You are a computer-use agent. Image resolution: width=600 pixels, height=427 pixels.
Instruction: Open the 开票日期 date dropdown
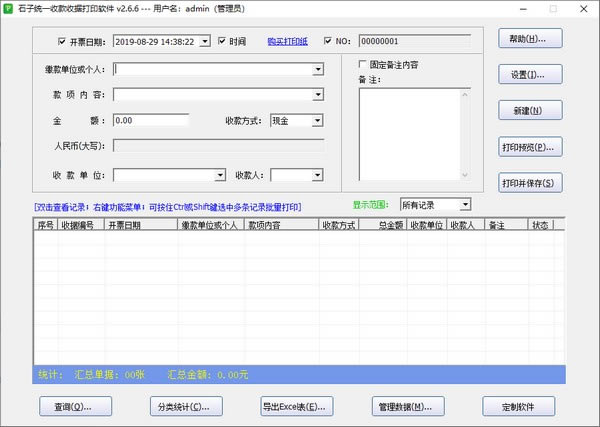[x=204, y=42]
